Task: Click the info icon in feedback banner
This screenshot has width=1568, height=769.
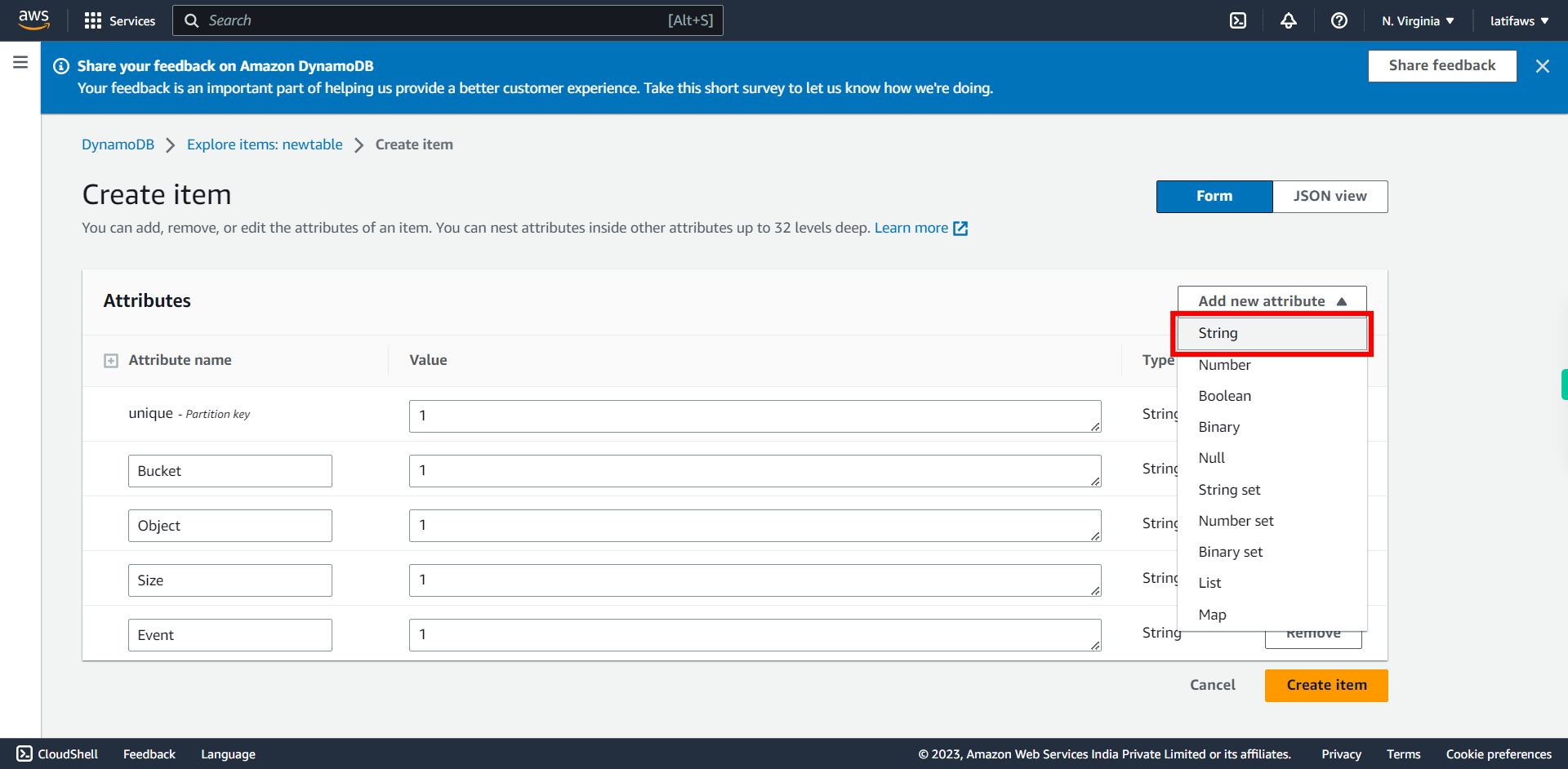Action: 61,66
